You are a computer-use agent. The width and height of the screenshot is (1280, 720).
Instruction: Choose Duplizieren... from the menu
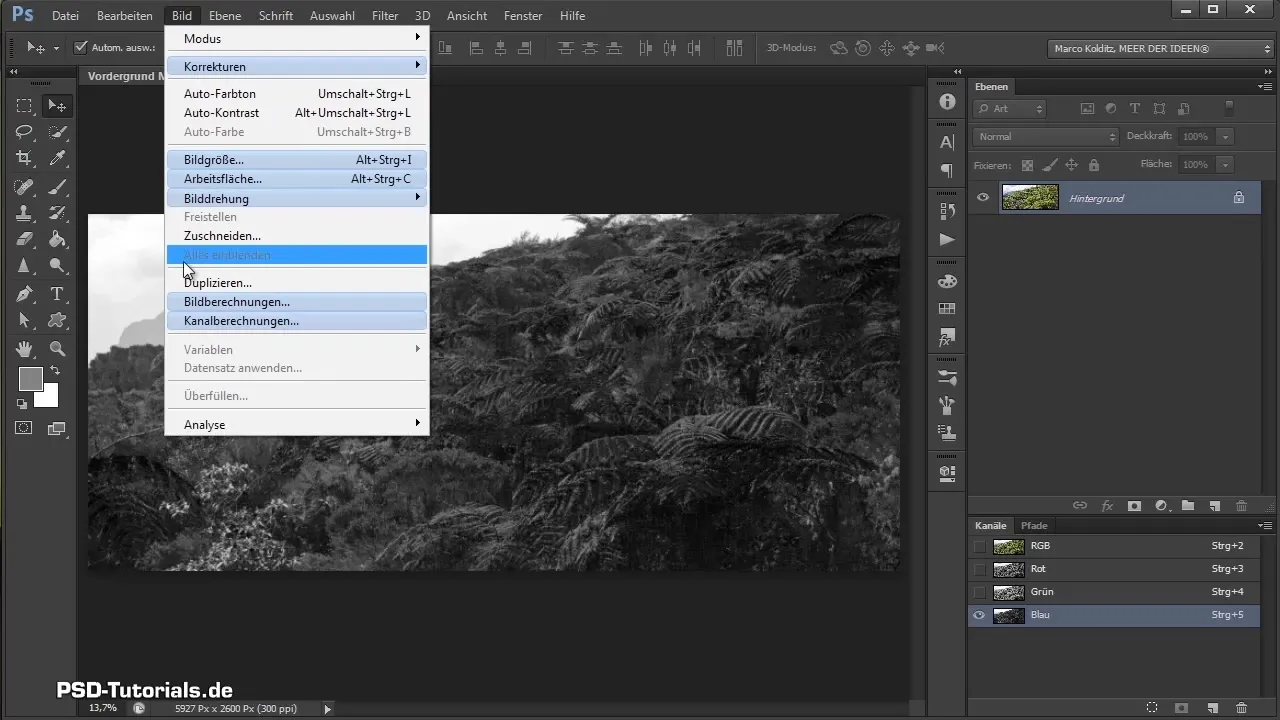pos(297,283)
